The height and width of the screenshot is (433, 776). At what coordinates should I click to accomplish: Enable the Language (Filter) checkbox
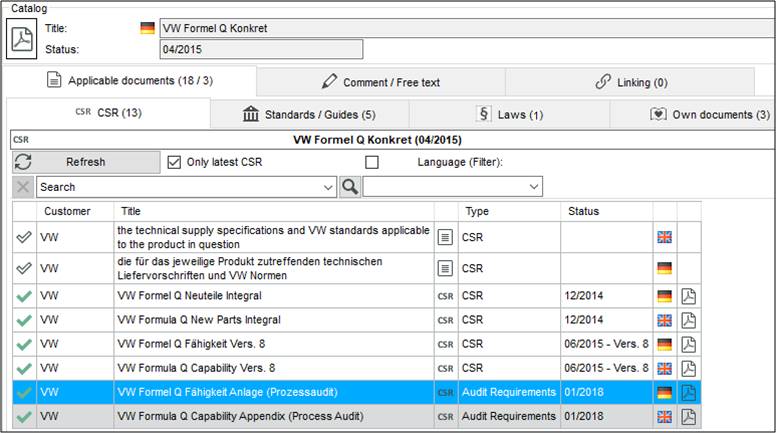(372, 162)
